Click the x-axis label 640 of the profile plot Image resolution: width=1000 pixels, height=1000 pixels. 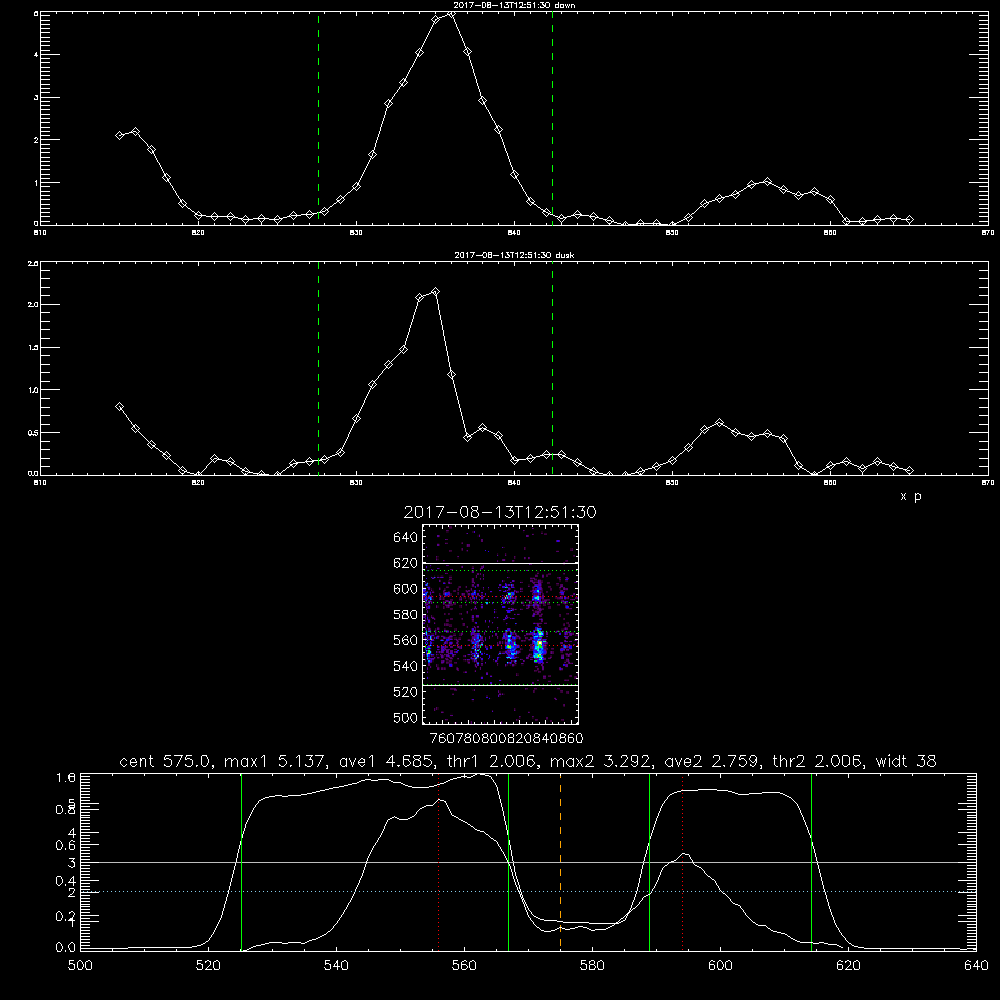(x=976, y=966)
